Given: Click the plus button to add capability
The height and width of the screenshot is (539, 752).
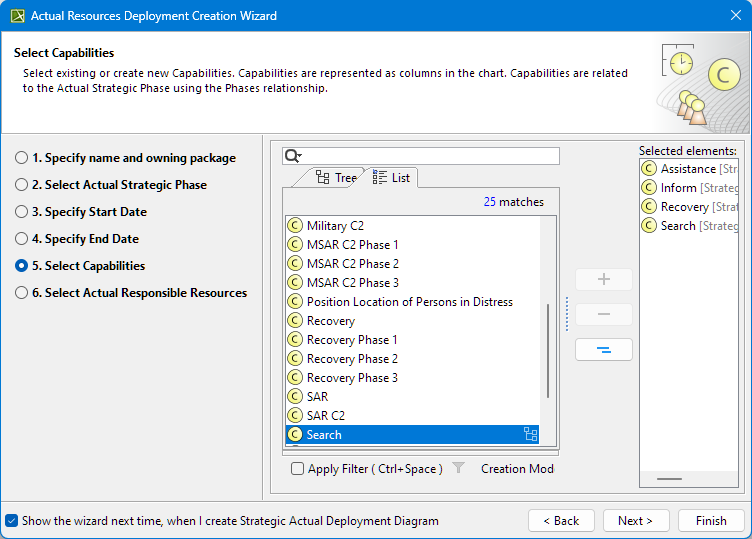Looking at the screenshot, I should click(x=603, y=279).
